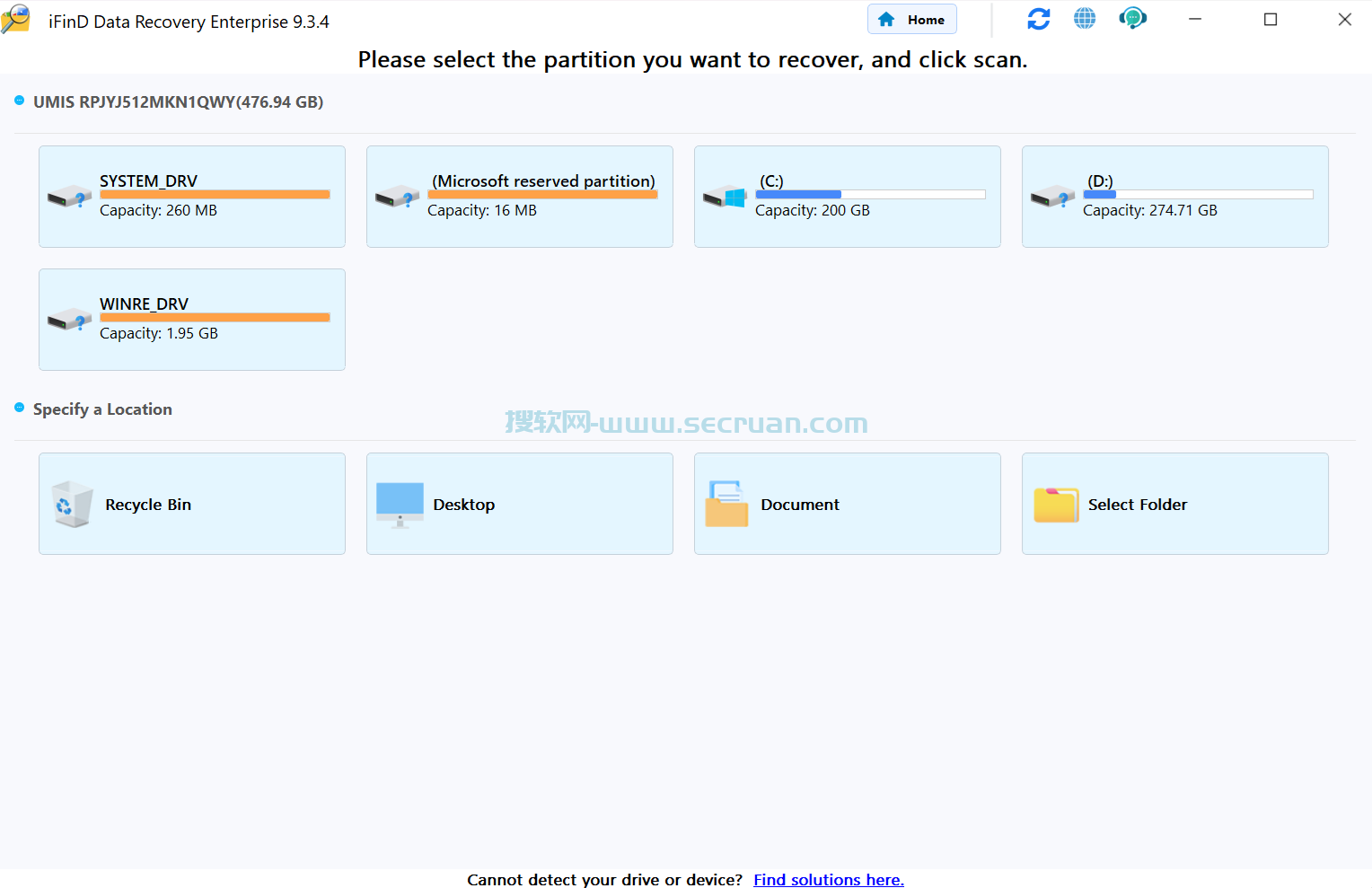Select the Desktop location label

coord(464,505)
